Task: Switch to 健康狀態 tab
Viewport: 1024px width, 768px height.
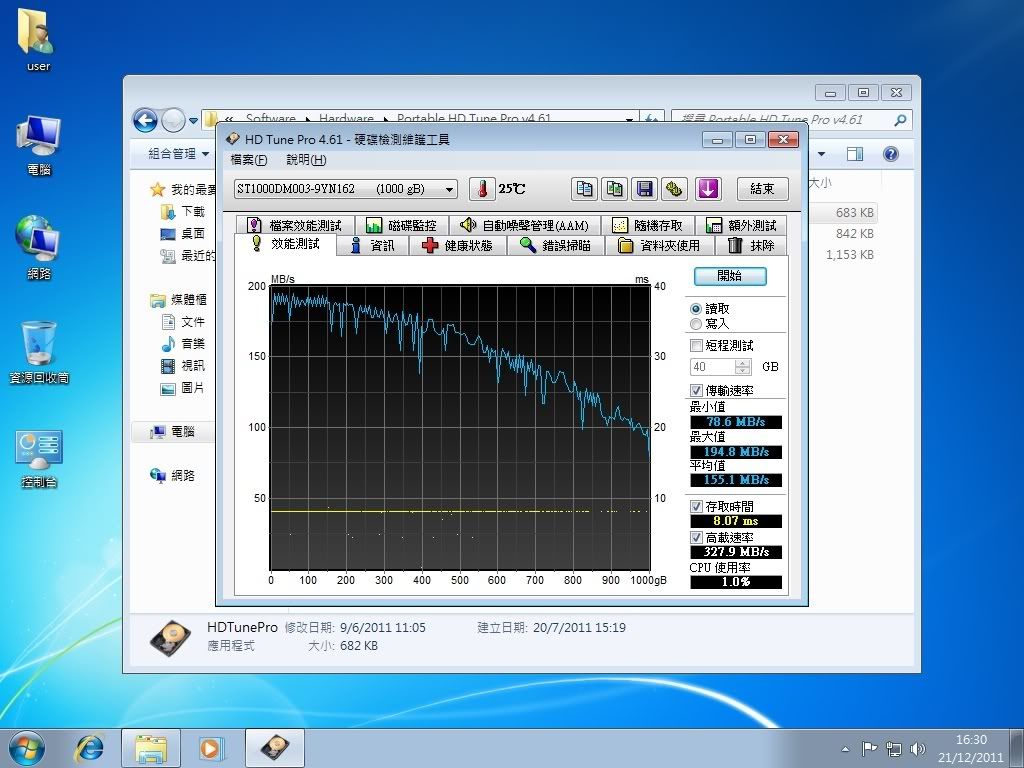Action: pyautogui.click(x=457, y=246)
